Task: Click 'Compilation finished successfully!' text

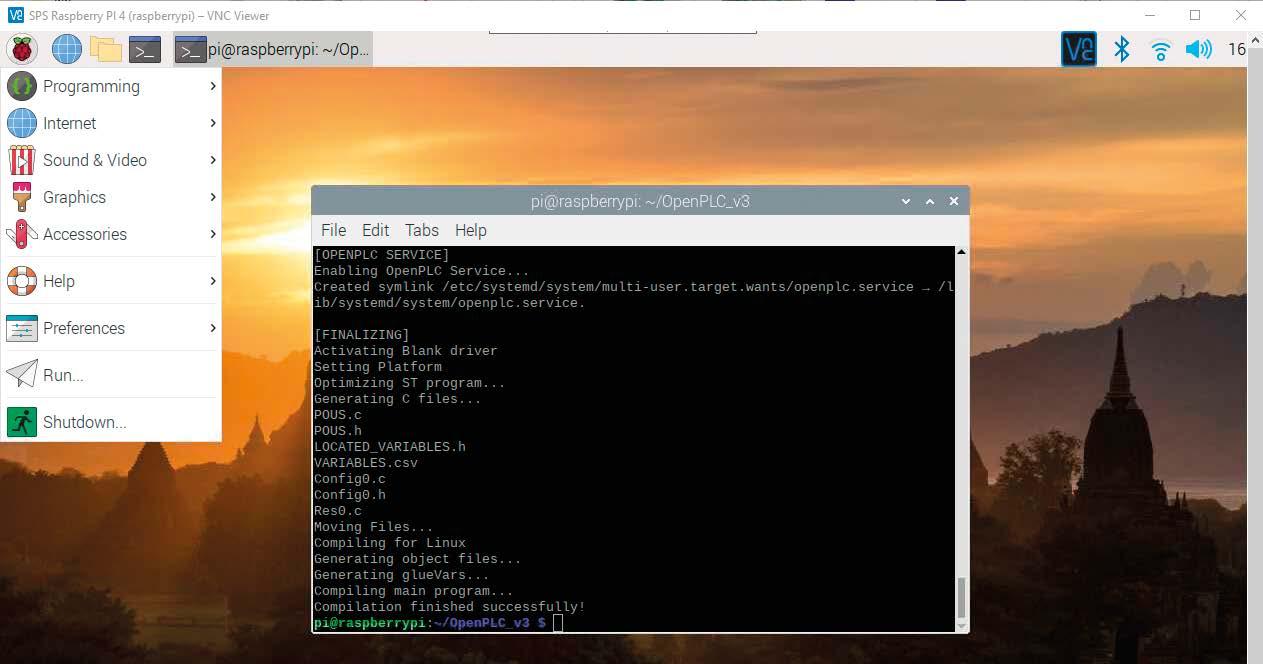Action: click(450, 607)
